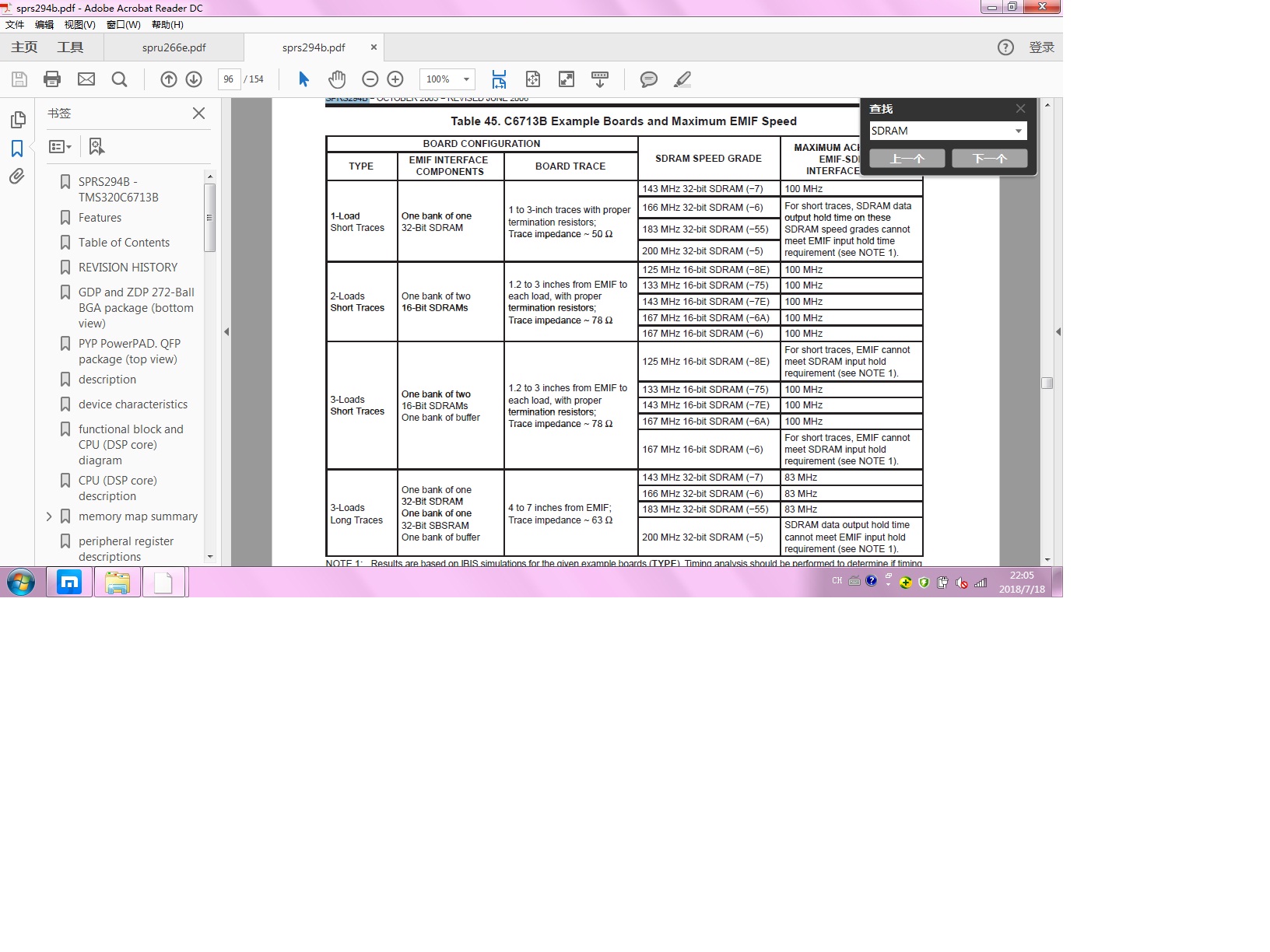Go to previous page arrow
Viewport: 1270px width, 952px height.
(169, 79)
